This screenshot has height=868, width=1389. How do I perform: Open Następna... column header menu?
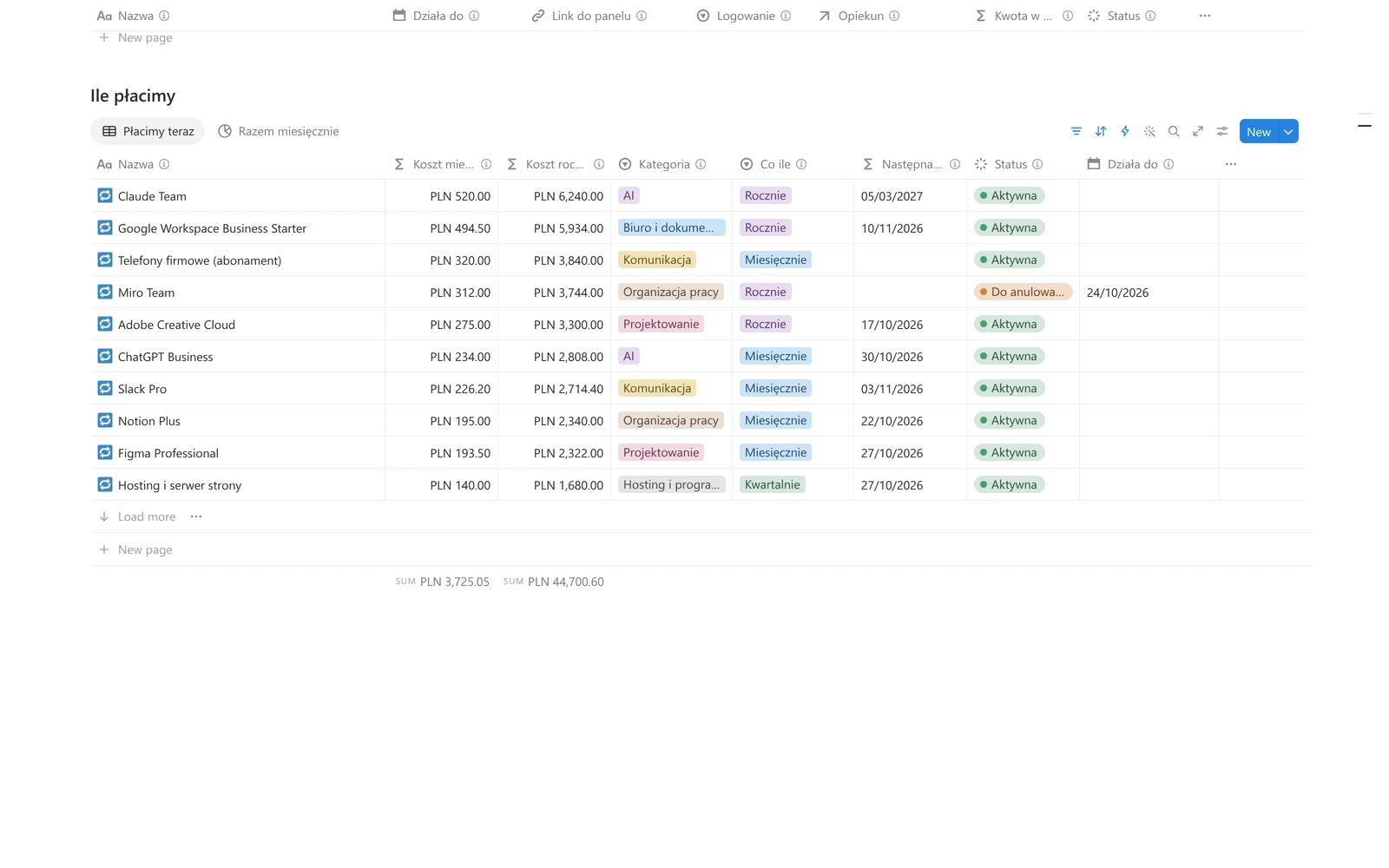[911, 164]
